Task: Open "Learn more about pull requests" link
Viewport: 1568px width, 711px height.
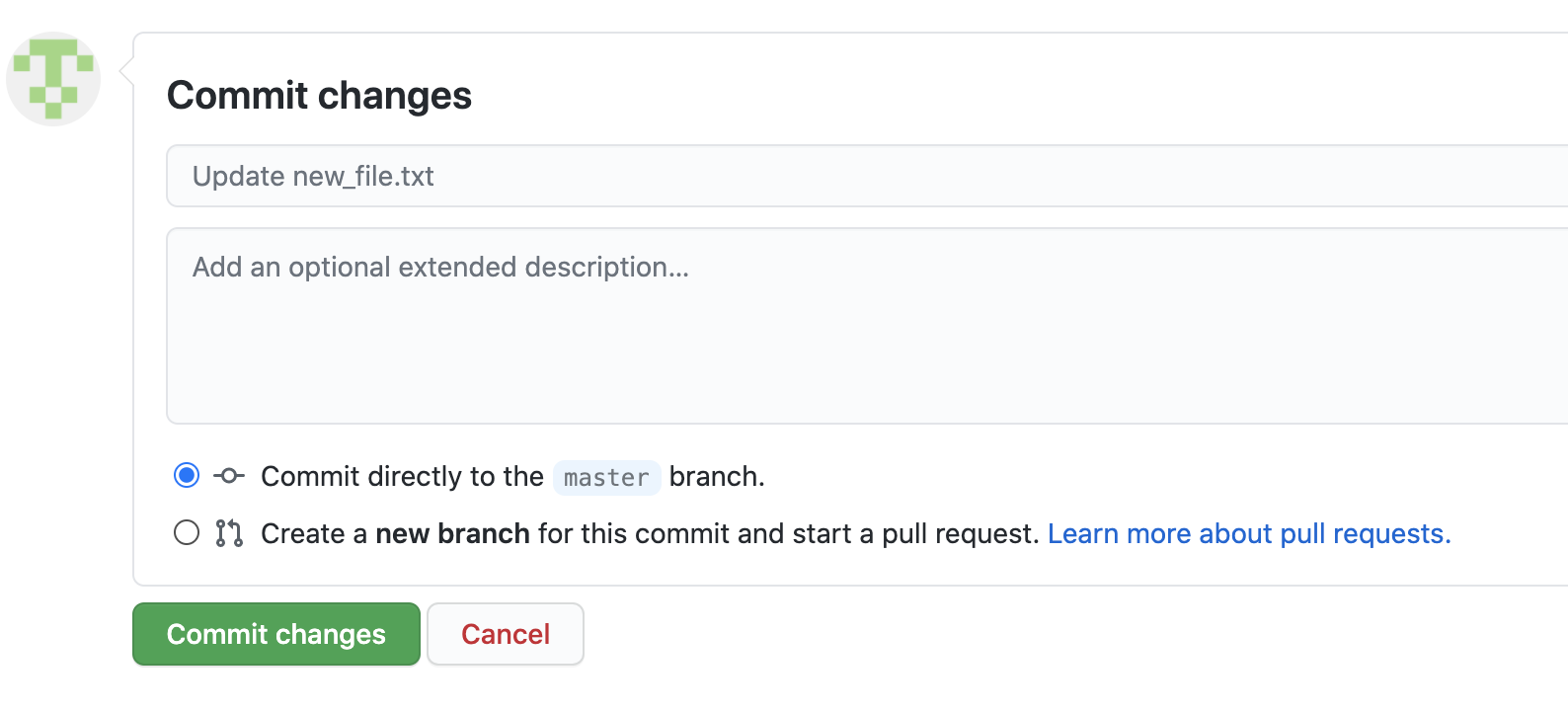Action: click(1248, 534)
